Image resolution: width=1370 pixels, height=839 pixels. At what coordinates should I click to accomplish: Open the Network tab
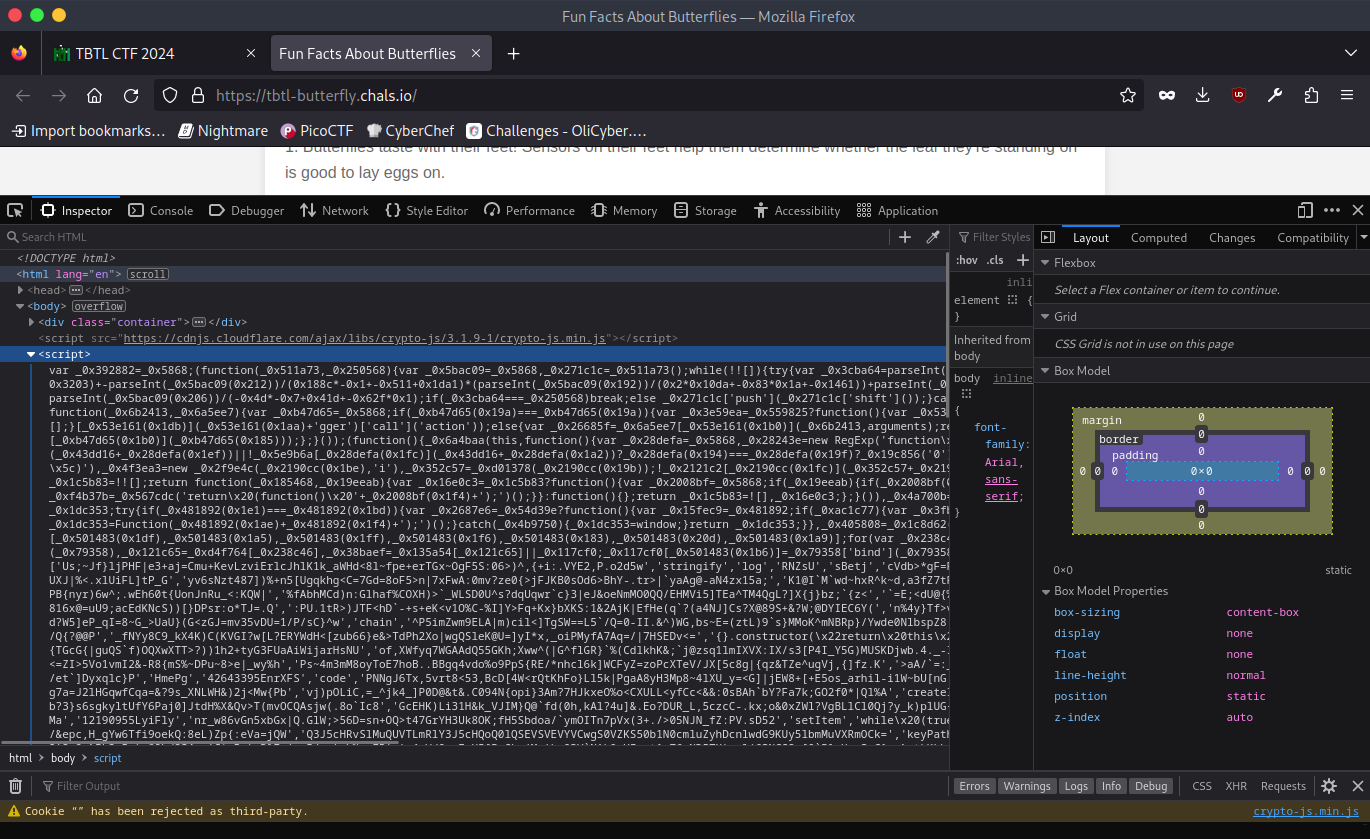333,210
